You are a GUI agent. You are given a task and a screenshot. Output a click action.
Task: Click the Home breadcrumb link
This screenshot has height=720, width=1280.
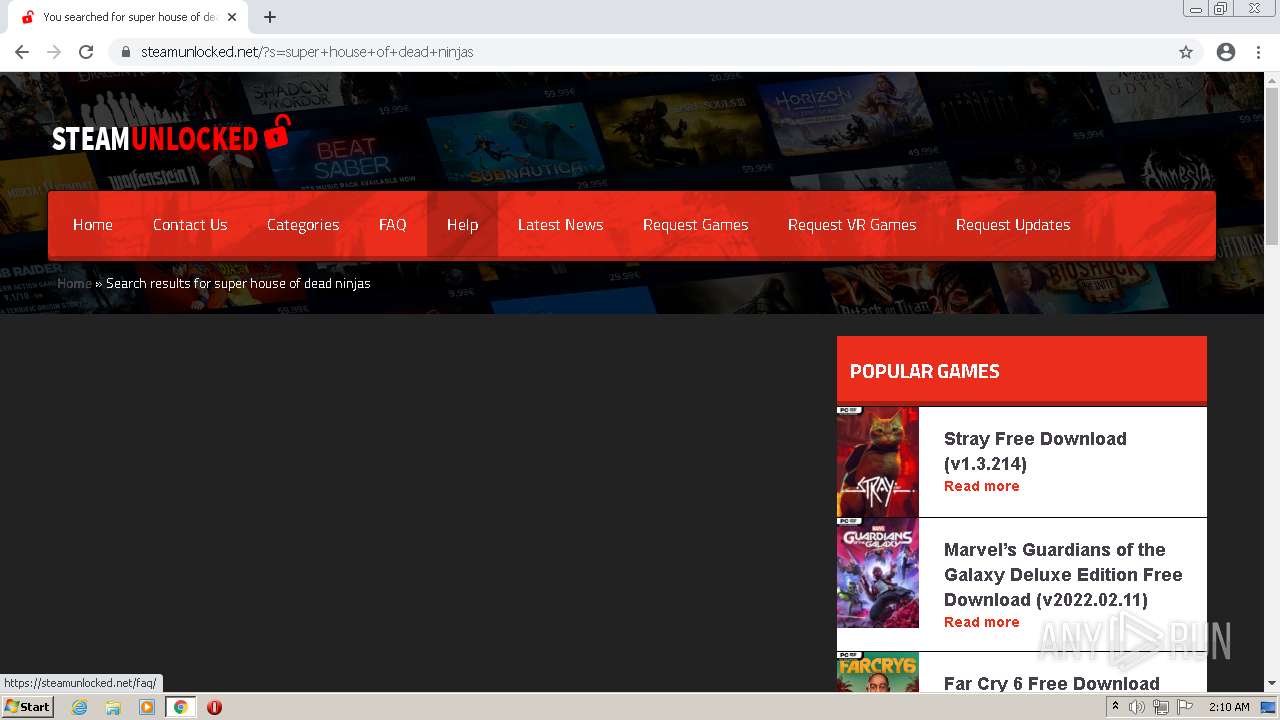74,283
